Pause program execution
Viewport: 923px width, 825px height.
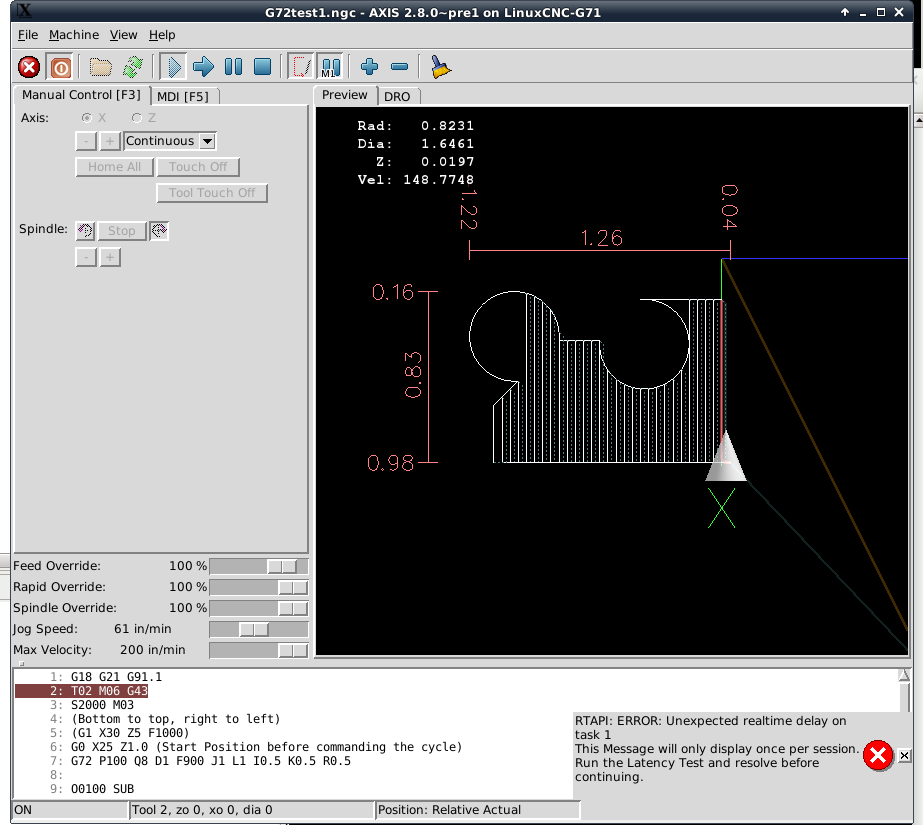[234, 67]
